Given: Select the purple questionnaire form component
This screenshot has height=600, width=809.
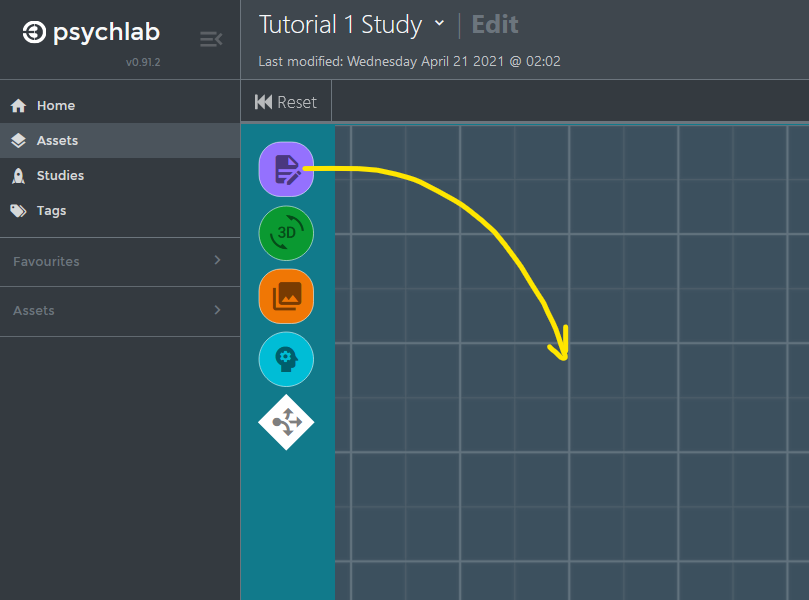Looking at the screenshot, I should click(286, 169).
